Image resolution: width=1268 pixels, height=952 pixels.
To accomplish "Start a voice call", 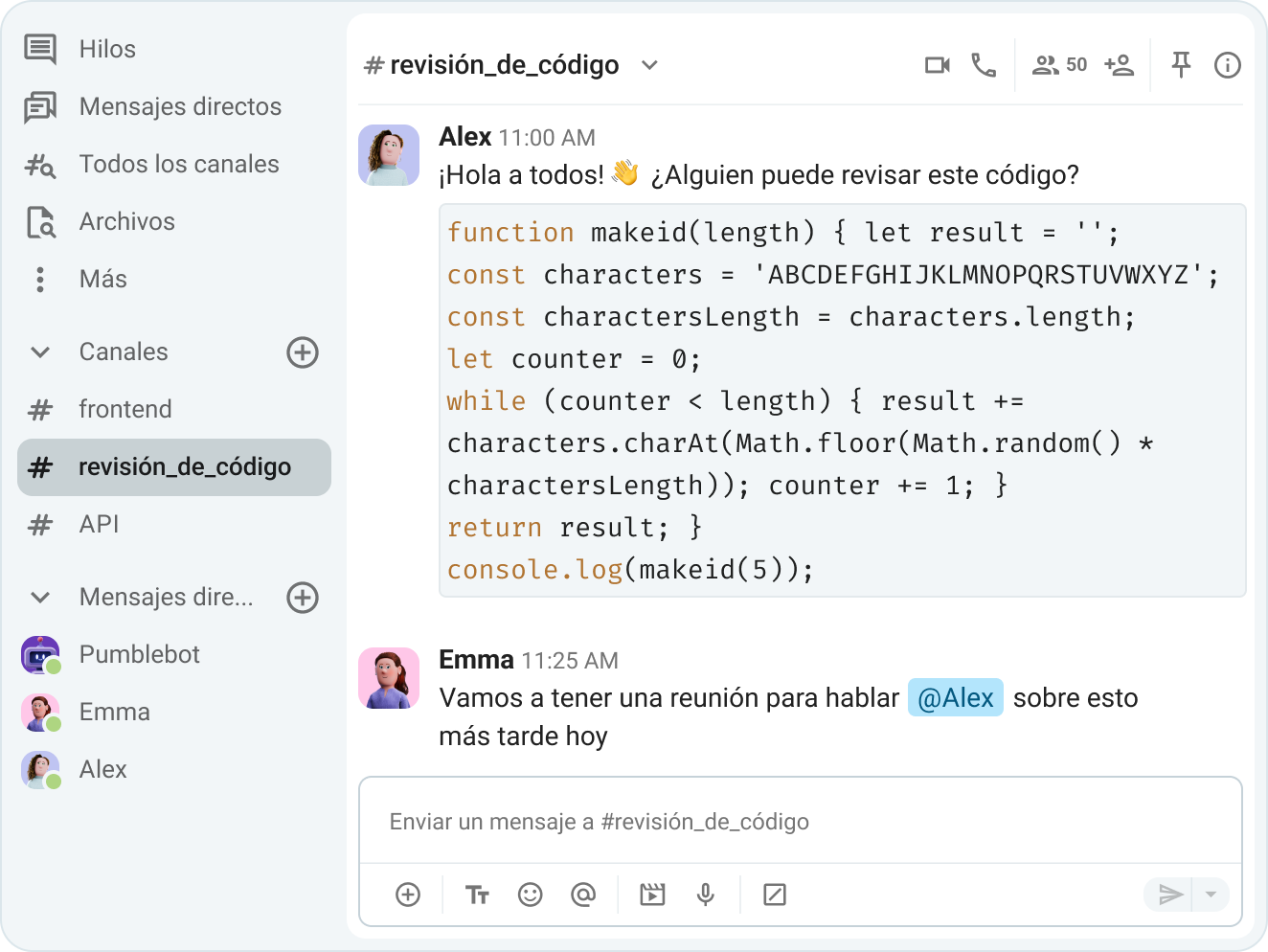I will pyautogui.click(x=985, y=65).
